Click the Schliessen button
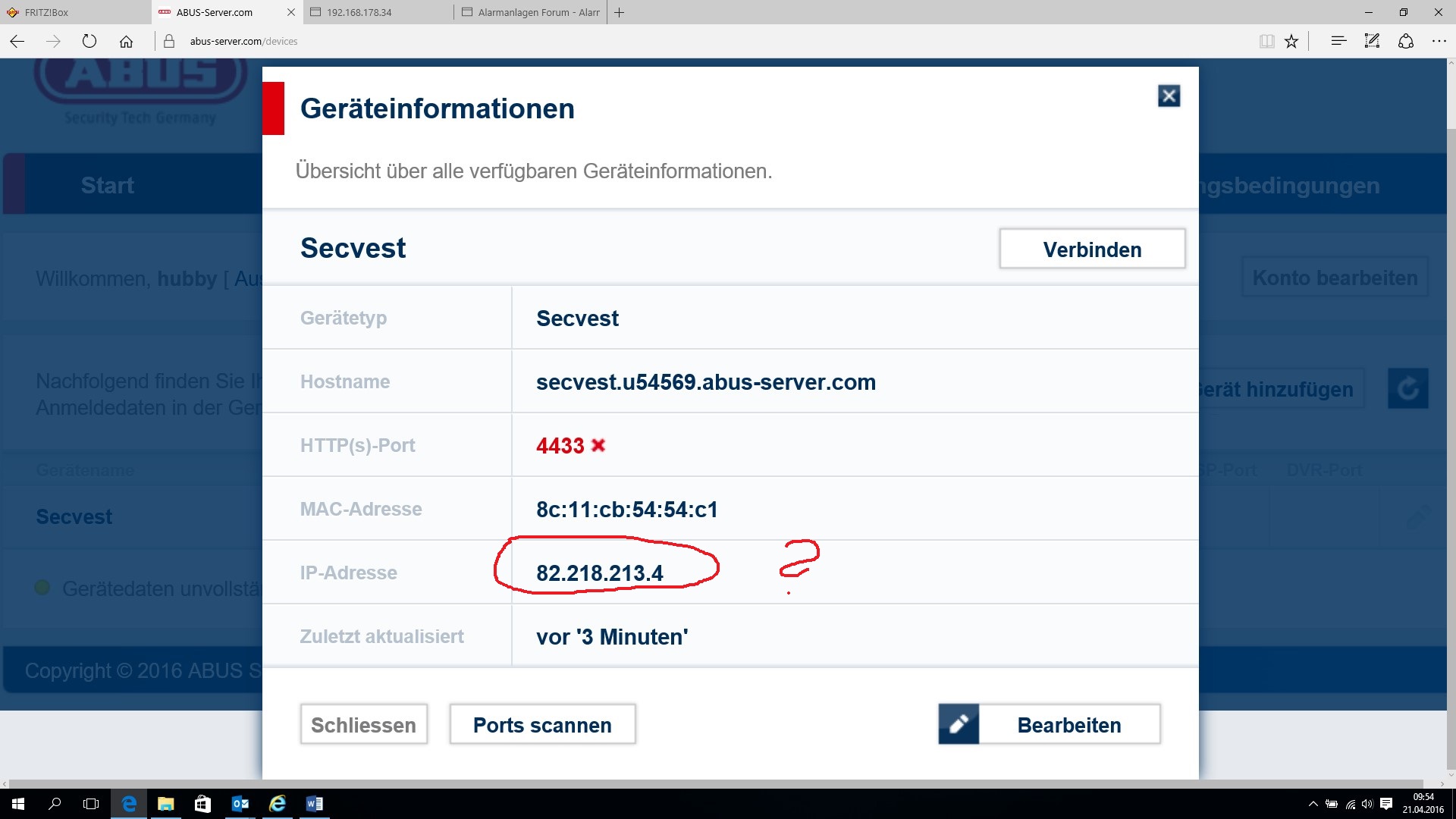The width and height of the screenshot is (1456, 819). point(363,725)
